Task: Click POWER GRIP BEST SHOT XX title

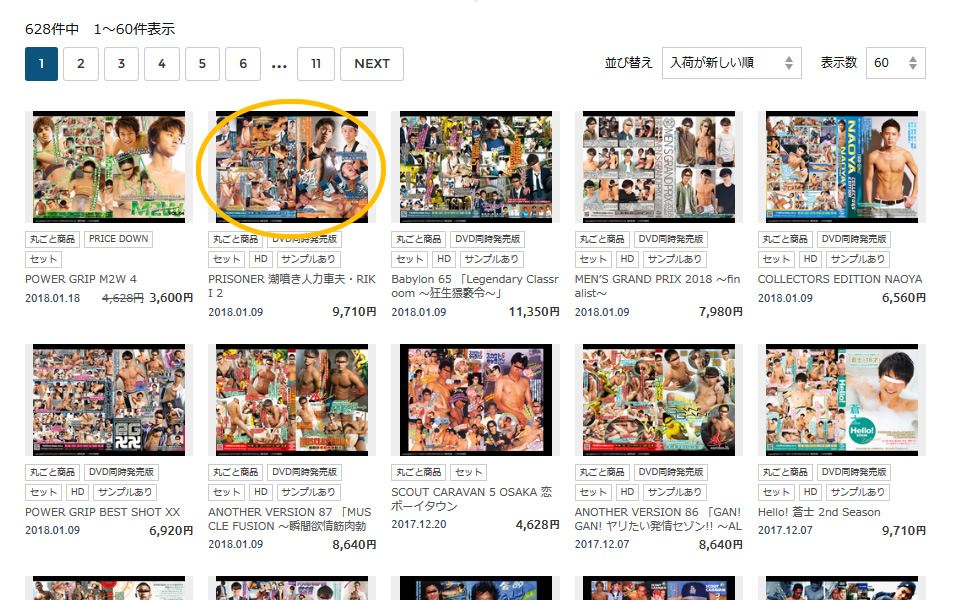Action: point(103,512)
